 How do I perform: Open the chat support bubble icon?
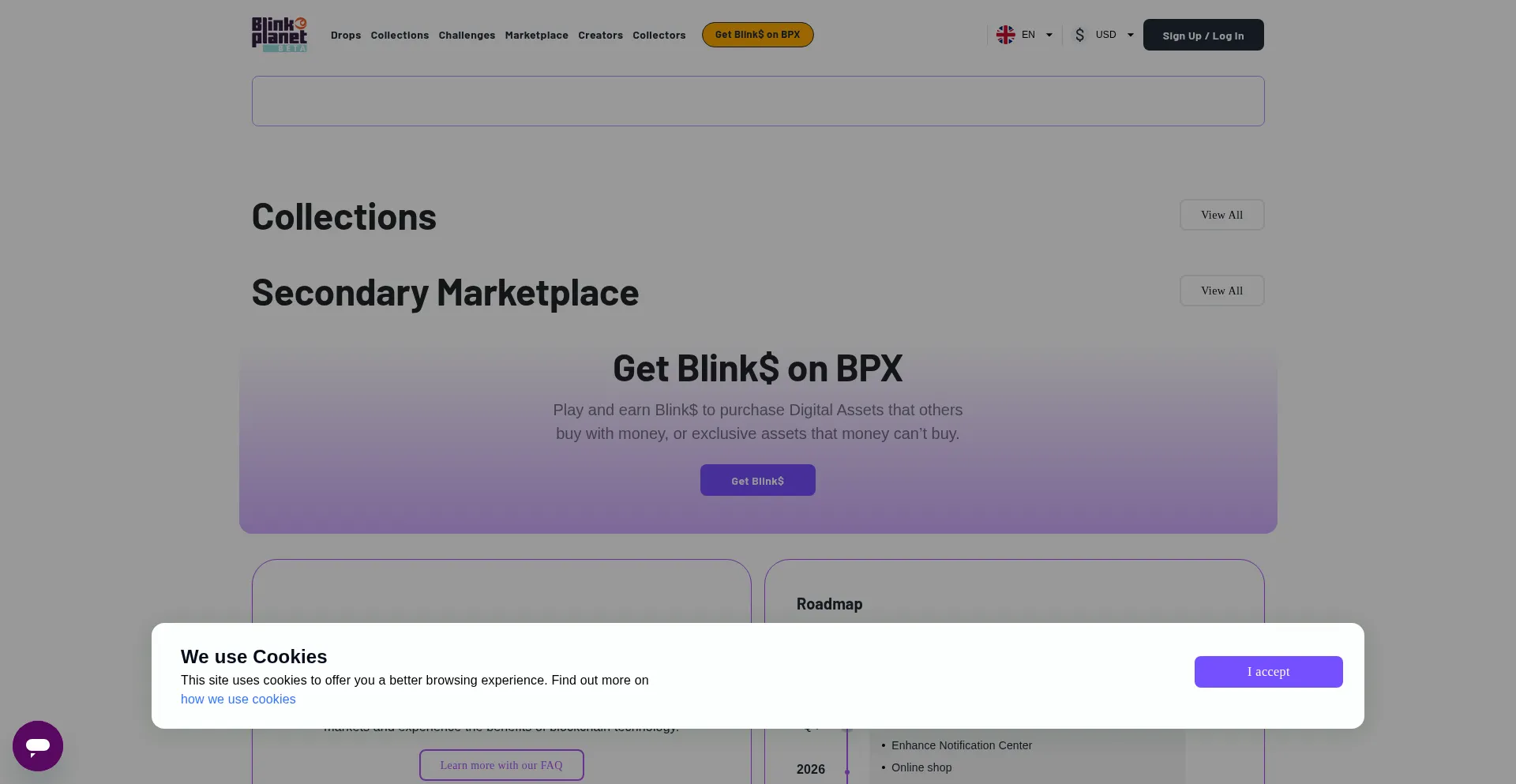(x=38, y=746)
